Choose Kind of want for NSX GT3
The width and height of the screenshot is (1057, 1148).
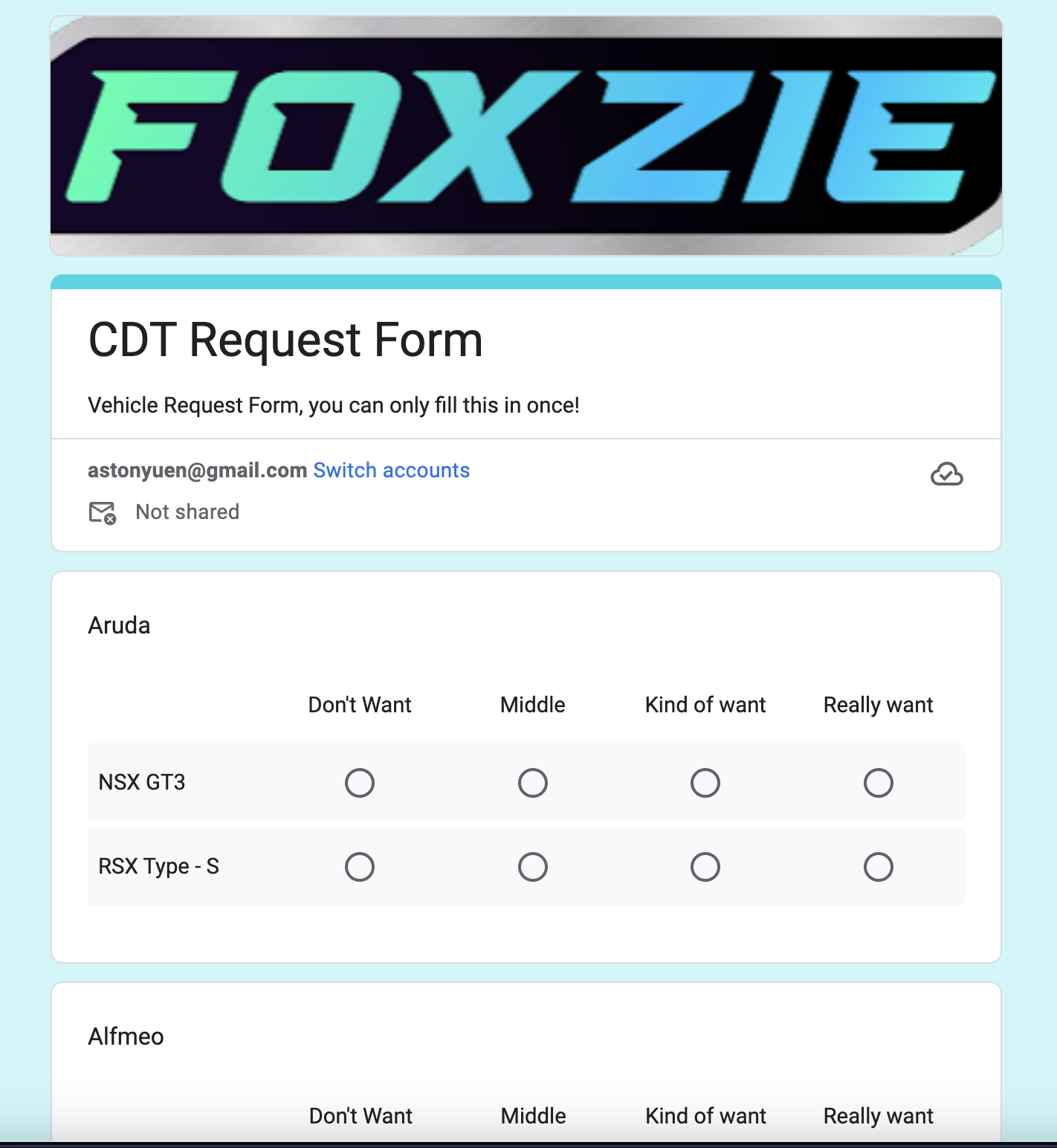[705, 783]
